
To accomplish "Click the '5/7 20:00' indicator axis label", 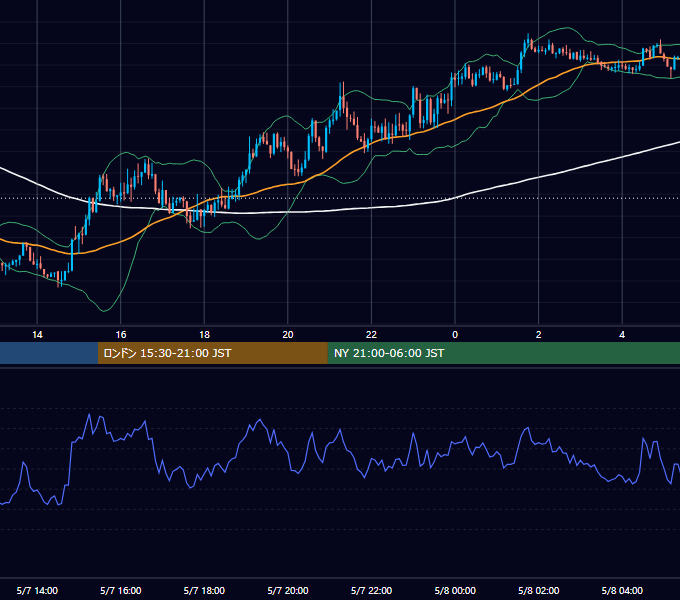I will tap(288, 590).
